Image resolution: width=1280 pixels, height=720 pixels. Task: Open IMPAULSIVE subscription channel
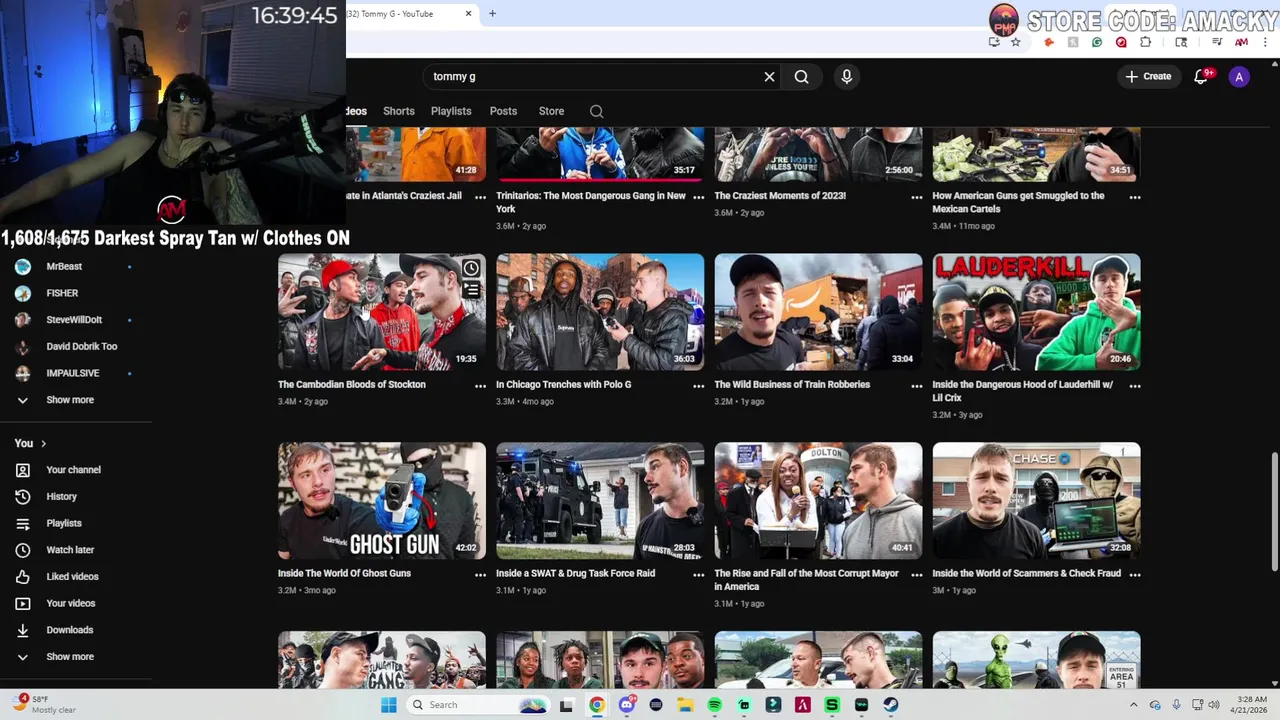click(x=75, y=373)
